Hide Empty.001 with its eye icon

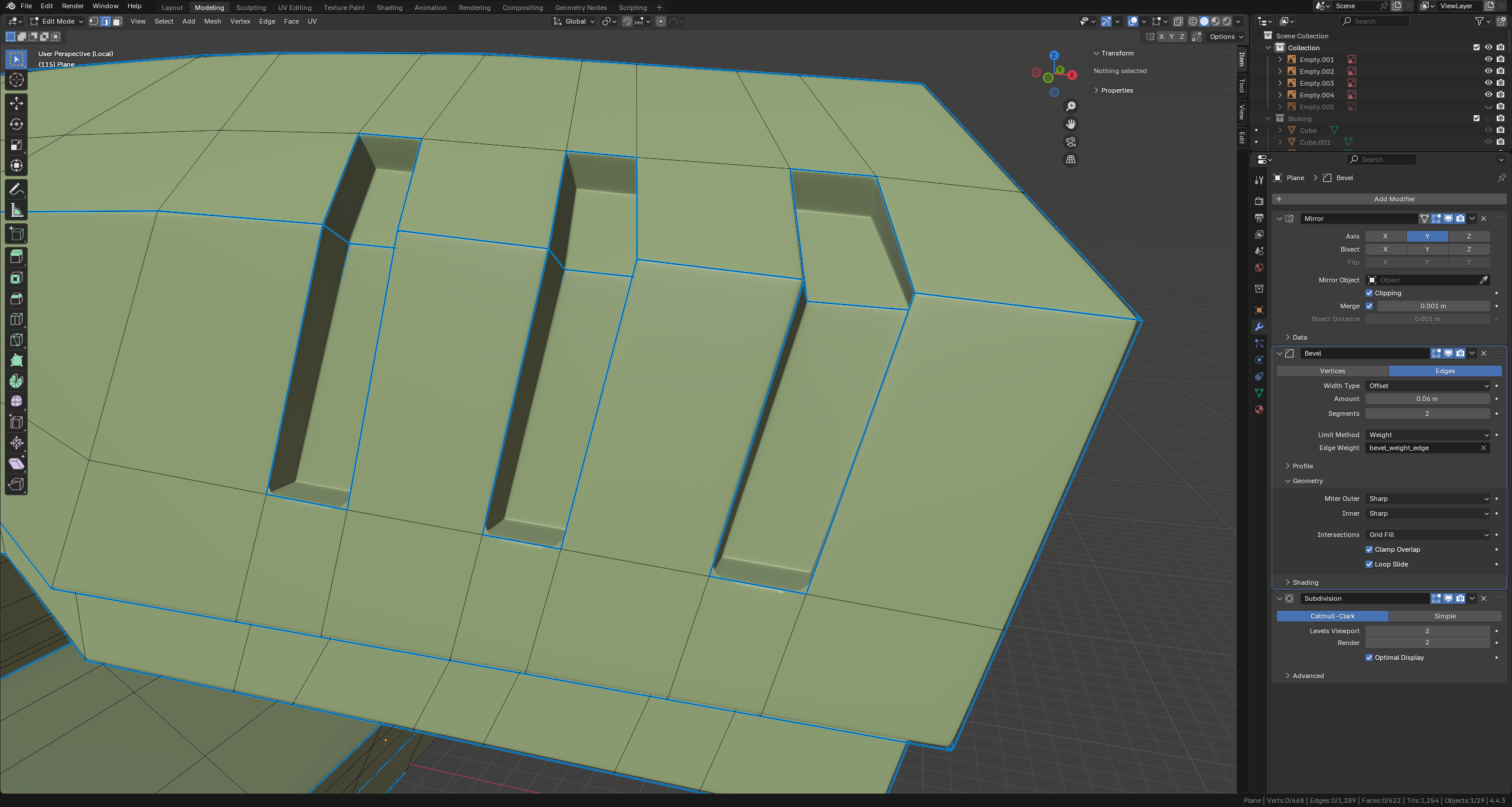click(x=1488, y=59)
